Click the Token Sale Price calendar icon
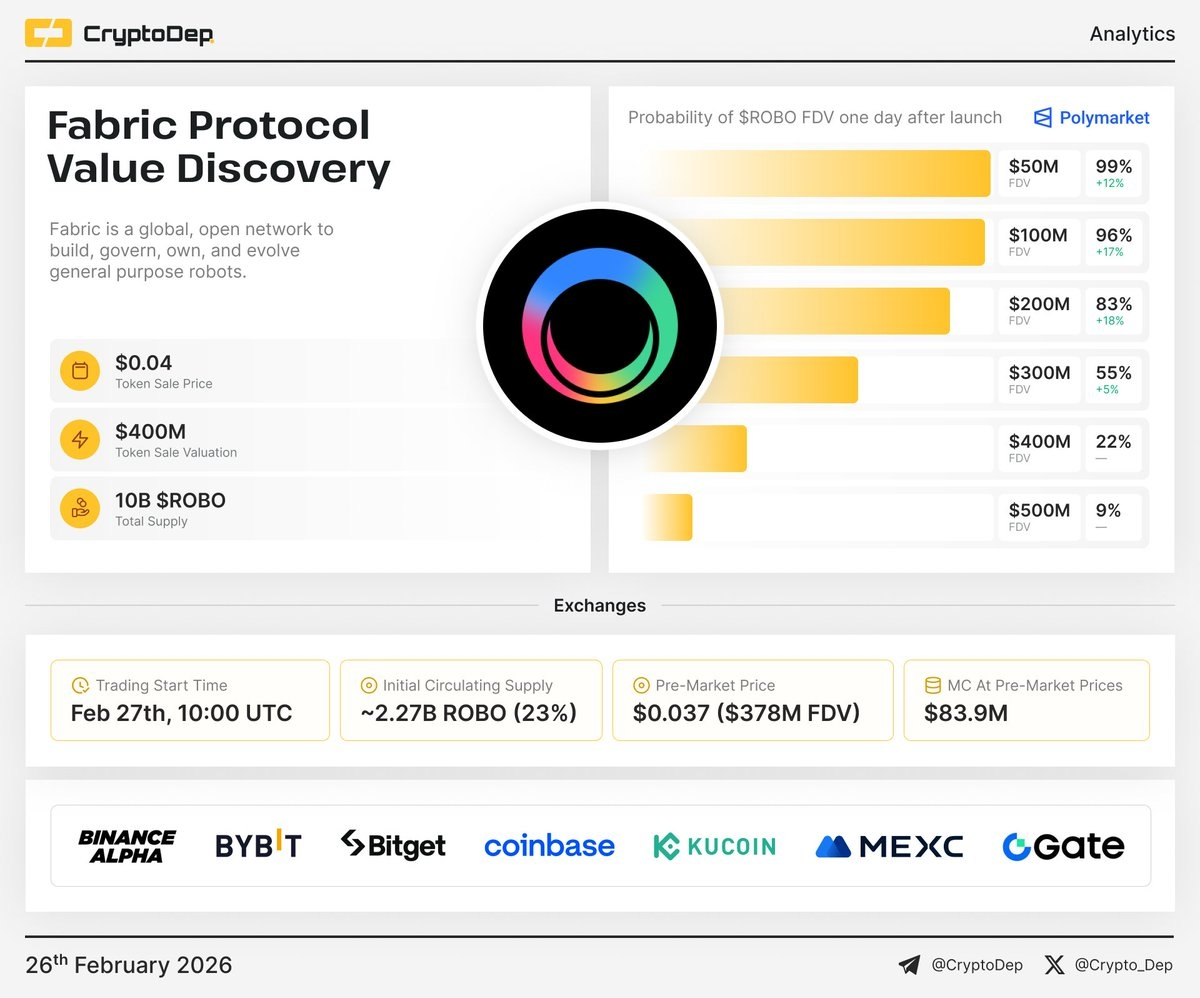This screenshot has height=998, width=1200. coord(80,371)
